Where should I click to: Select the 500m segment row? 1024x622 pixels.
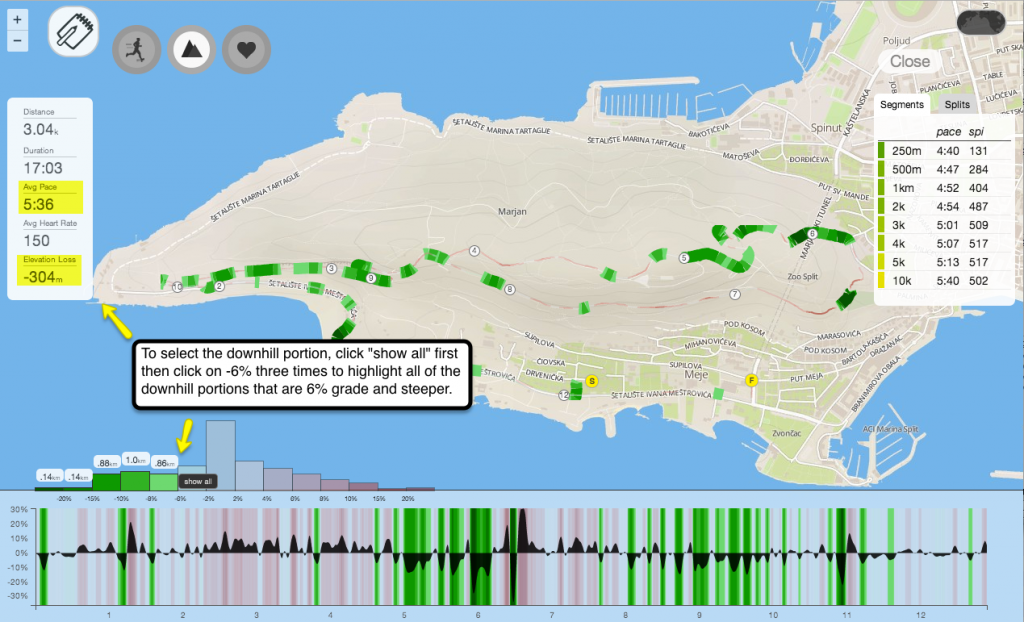point(944,169)
